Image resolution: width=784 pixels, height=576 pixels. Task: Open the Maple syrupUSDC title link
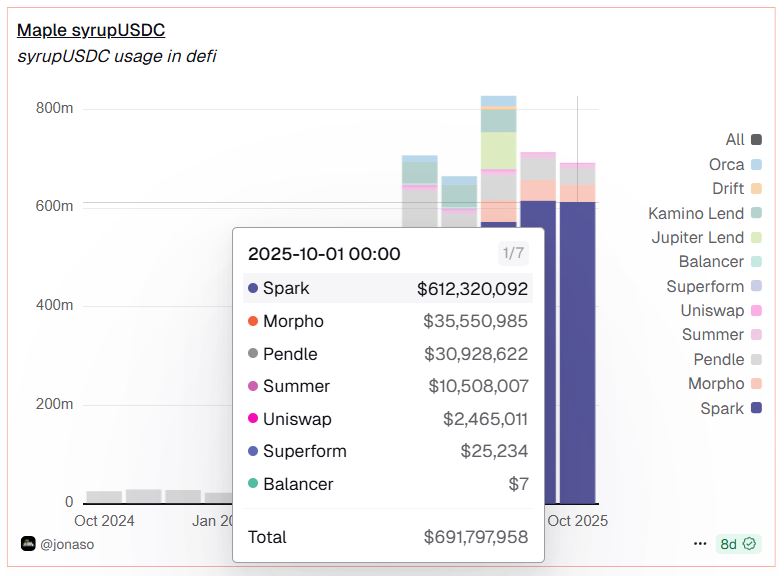(x=91, y=30)
